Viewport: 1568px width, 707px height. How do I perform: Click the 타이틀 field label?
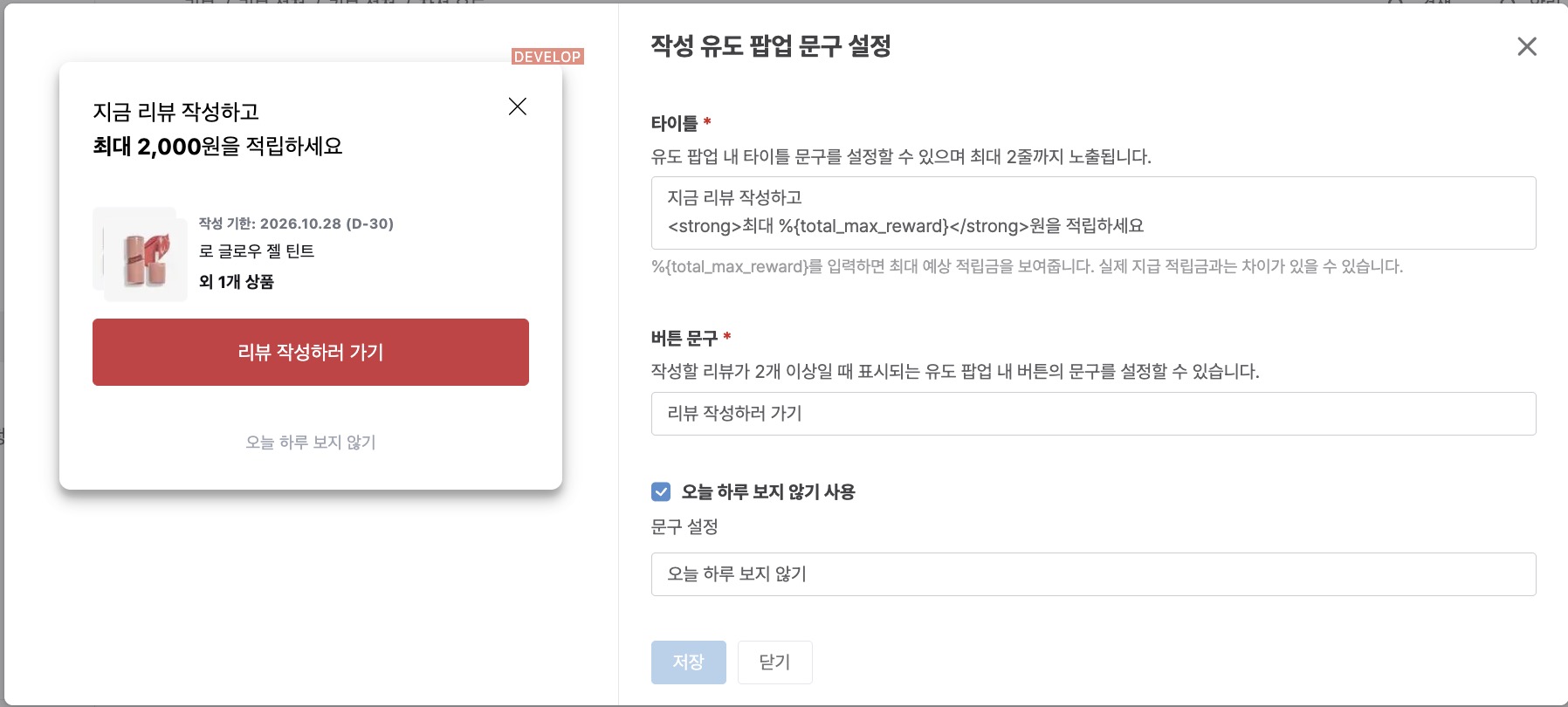pos(675,123)
